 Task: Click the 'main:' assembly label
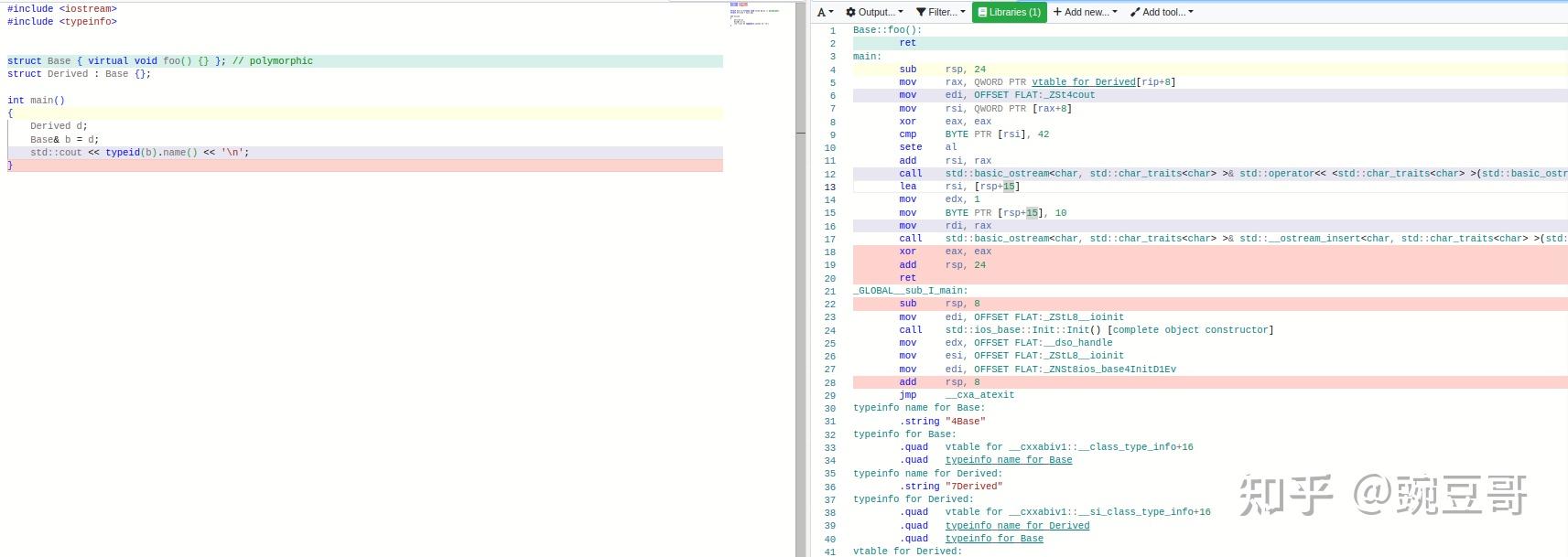pyautogui.click(x=867, y=57)
